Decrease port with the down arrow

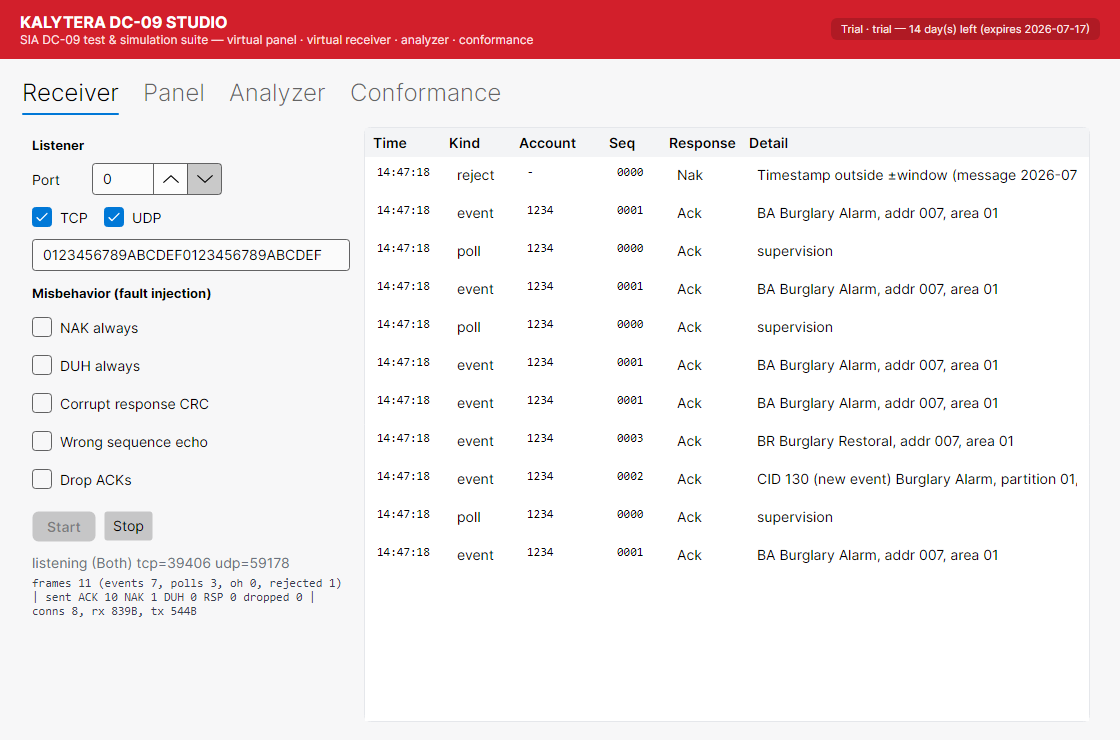pyautogui.click(x=204, y=179)
